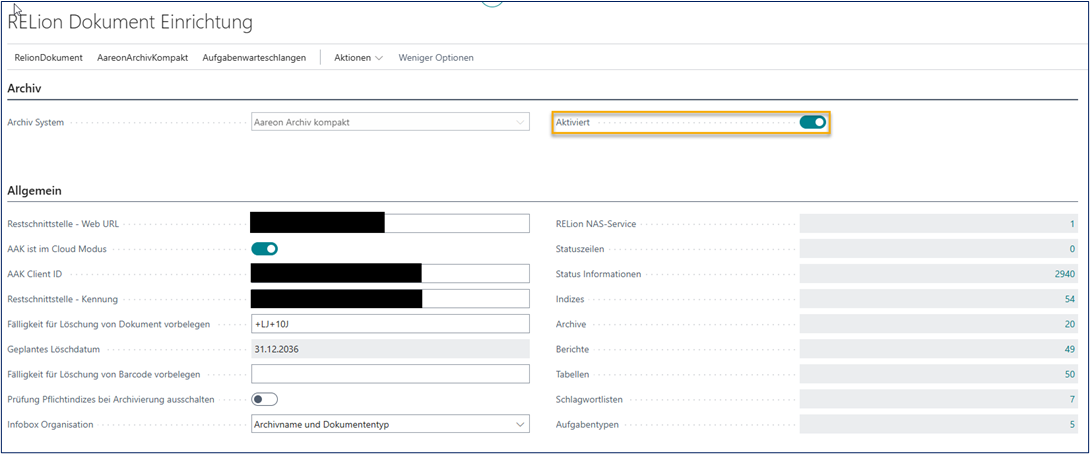Open the Status Informationen value 2940

(1064, 274)
